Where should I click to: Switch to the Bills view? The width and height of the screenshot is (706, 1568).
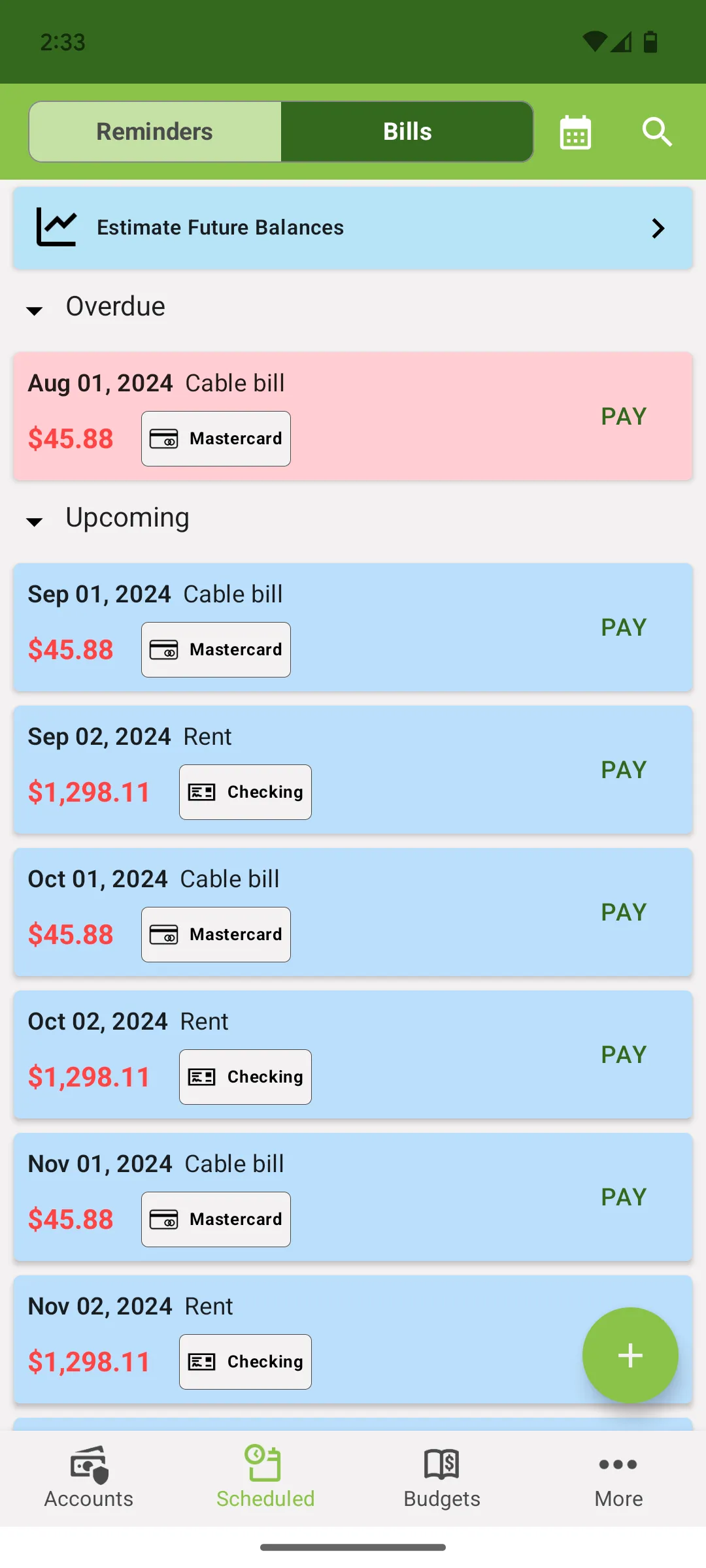coord(407,131)
